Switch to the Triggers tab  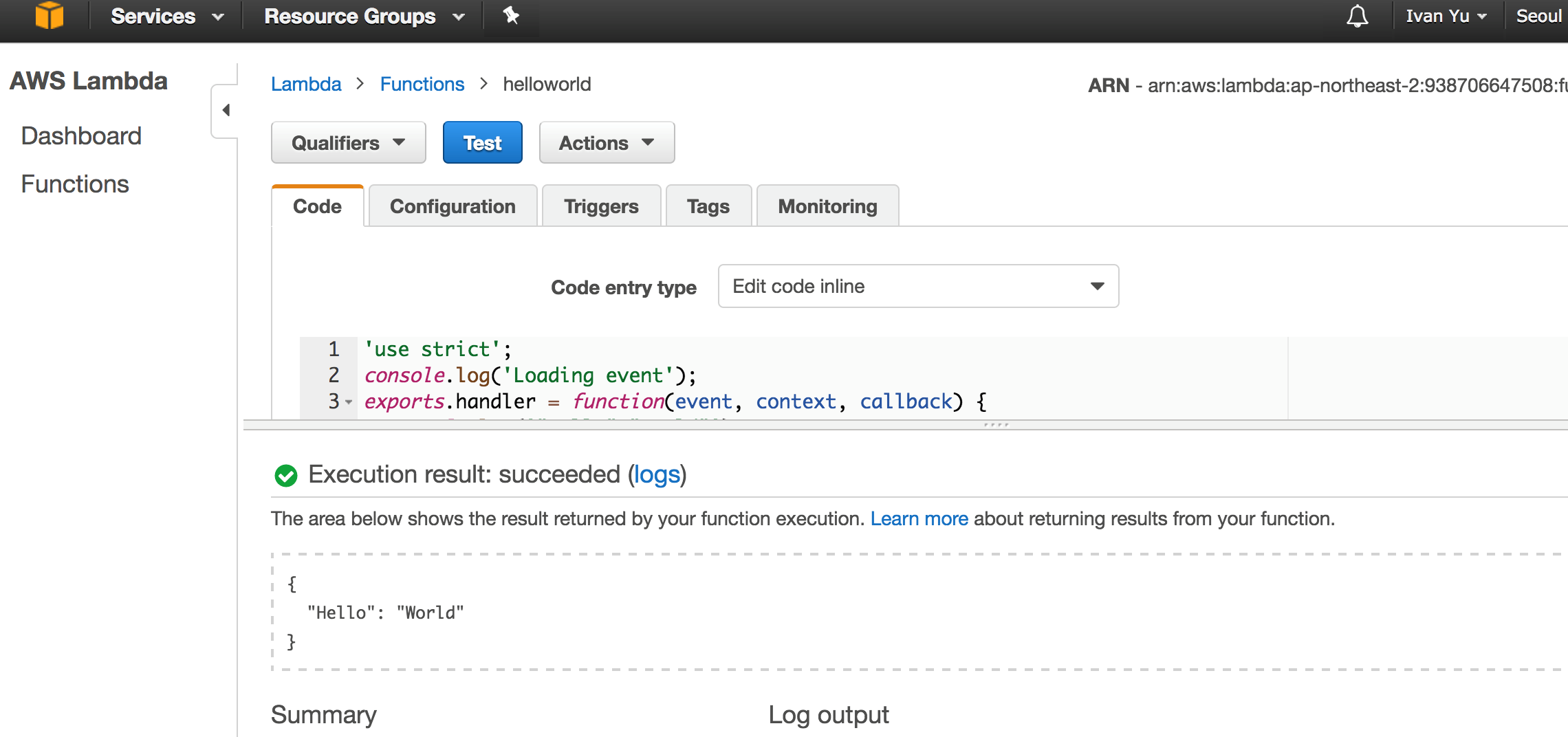pos(601,206)
